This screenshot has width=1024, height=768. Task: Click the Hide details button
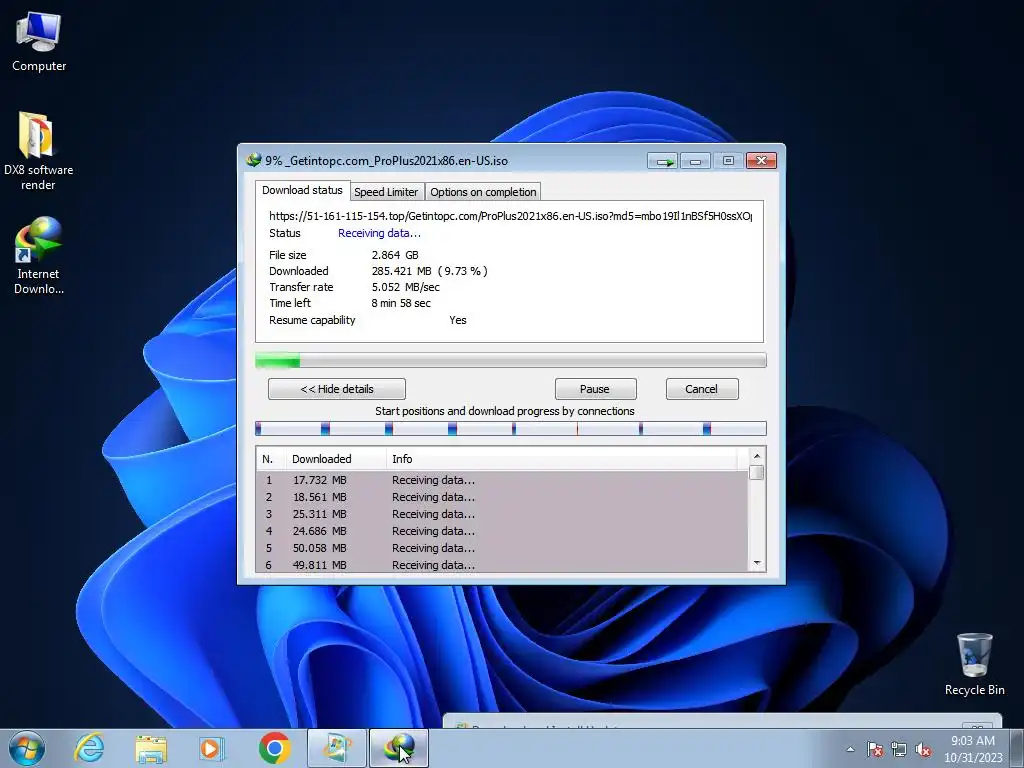tap(337, 389)
